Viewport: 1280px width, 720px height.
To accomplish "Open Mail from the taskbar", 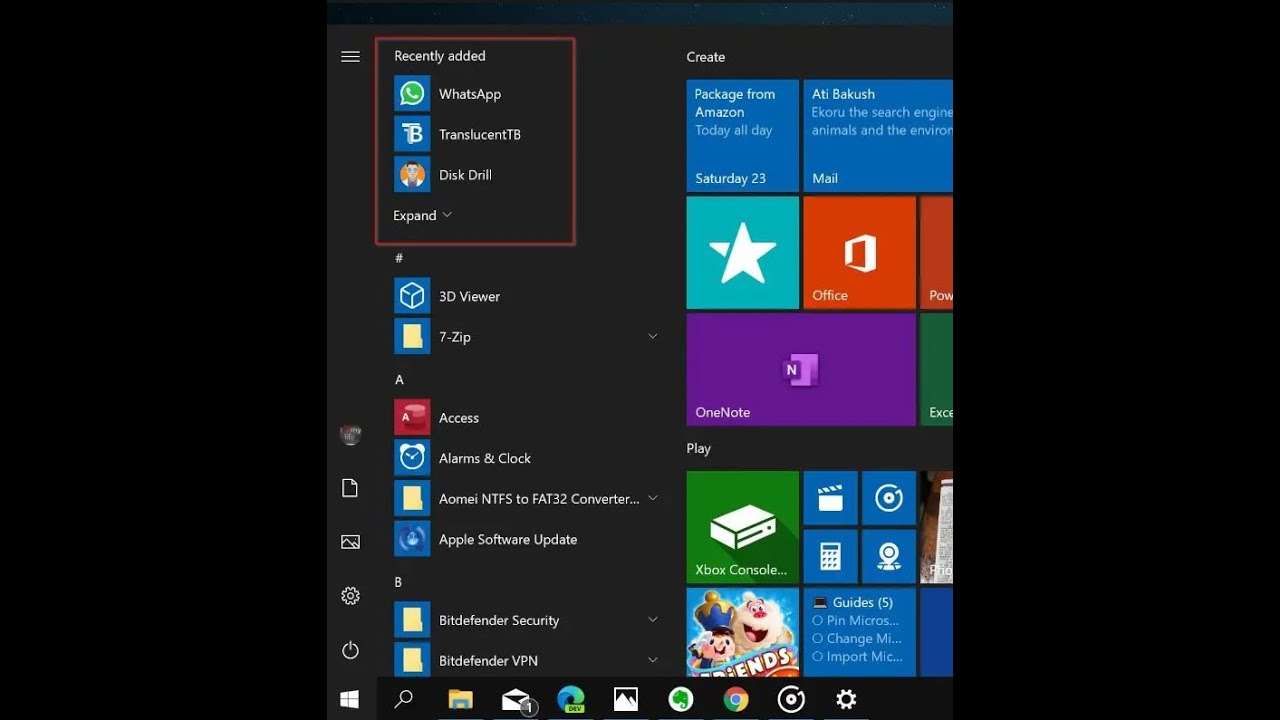I will [x=516, y=700].
